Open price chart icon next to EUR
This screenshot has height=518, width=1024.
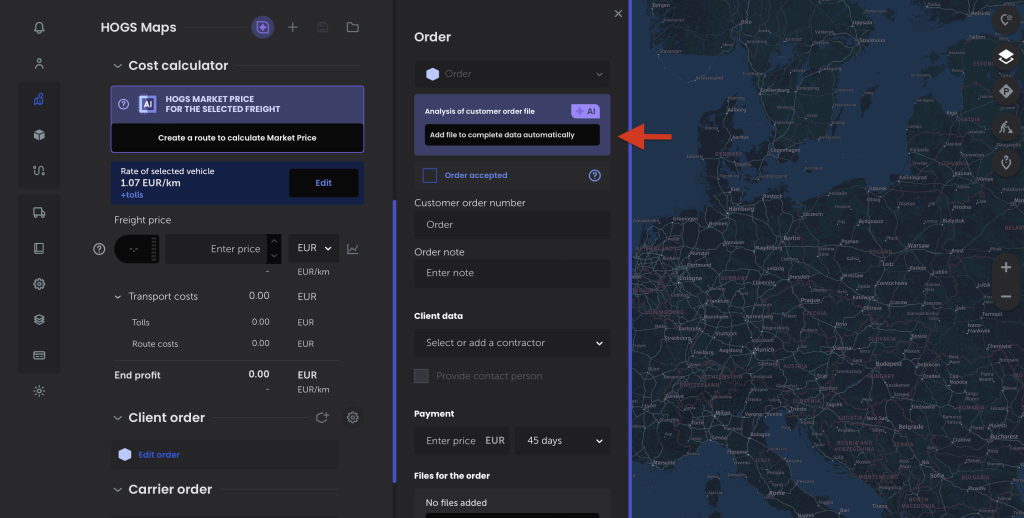[353, 249]
